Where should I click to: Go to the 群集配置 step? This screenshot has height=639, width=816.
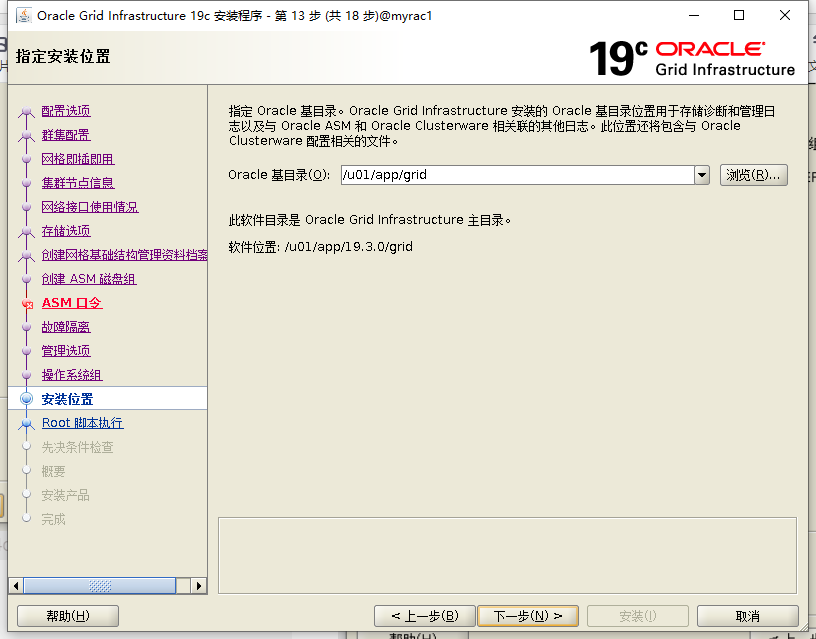pyautogui.click(x=66, y=135)
